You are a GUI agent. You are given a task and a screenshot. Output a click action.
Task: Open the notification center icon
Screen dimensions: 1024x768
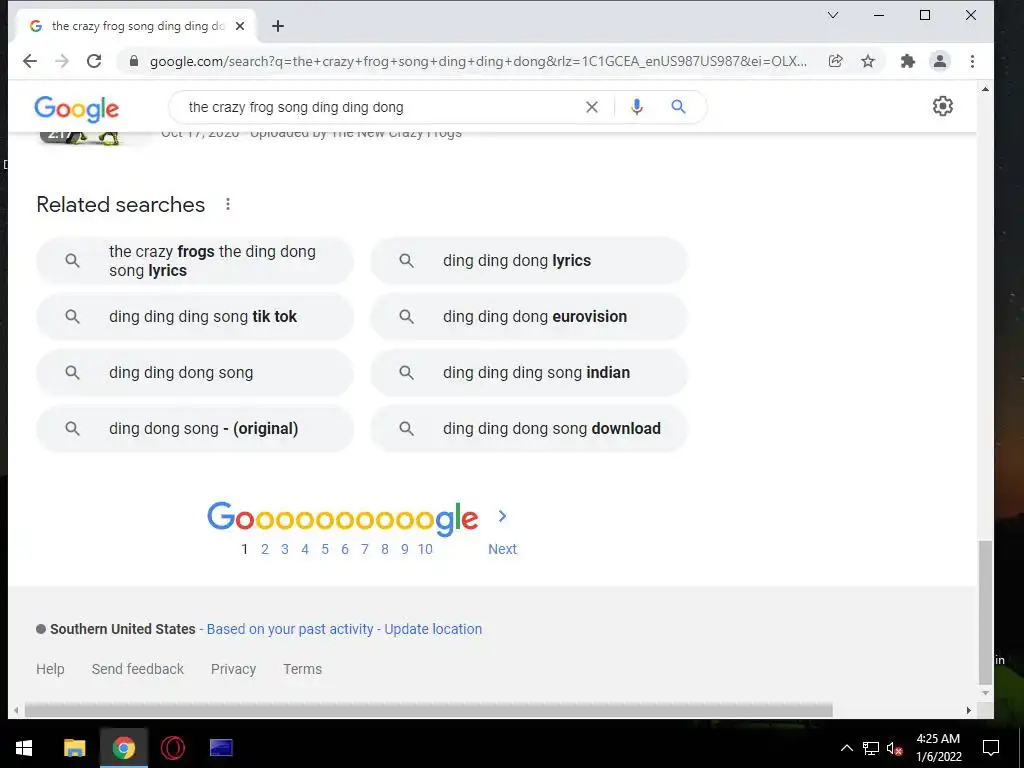pos(991,748)
